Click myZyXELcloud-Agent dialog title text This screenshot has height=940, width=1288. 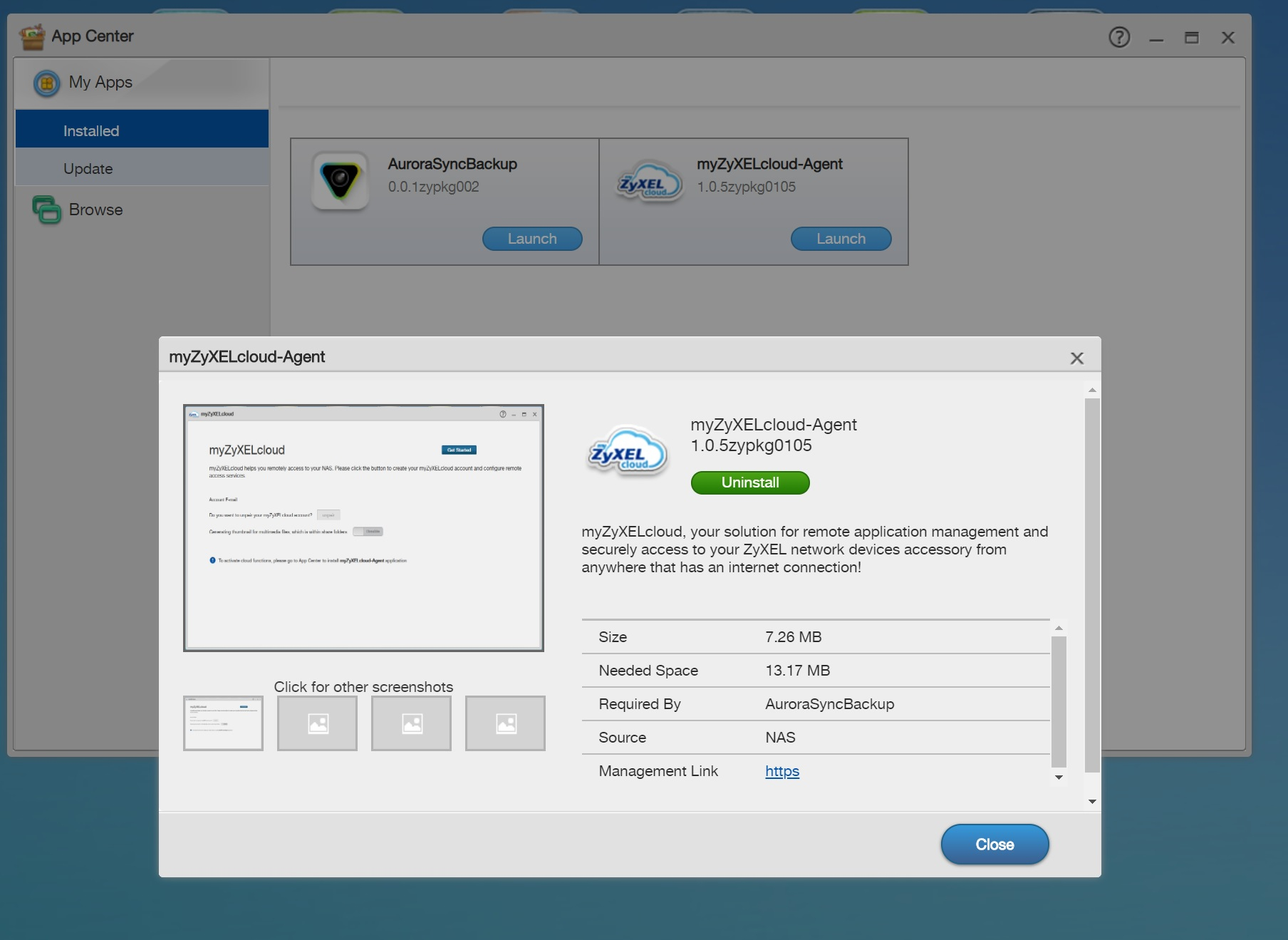[x=246, y=356]
